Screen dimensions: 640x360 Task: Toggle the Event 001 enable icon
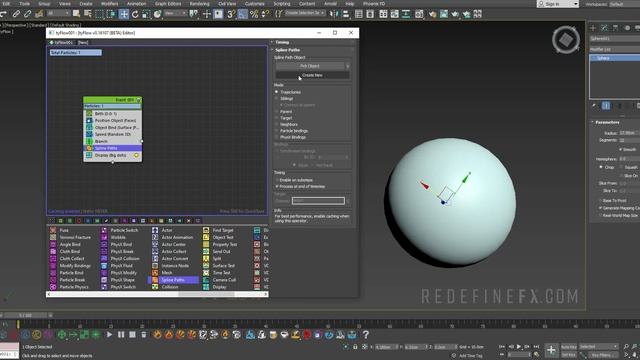(138, 100)
